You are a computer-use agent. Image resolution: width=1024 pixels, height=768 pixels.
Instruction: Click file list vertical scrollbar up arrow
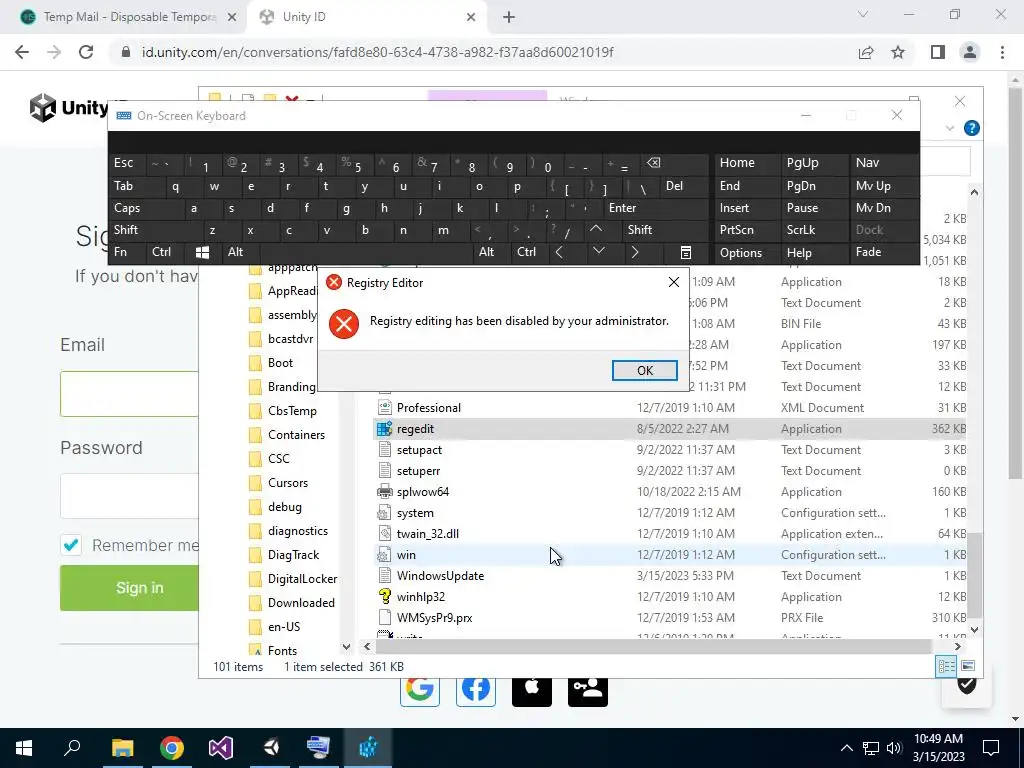tap(974, 192)
